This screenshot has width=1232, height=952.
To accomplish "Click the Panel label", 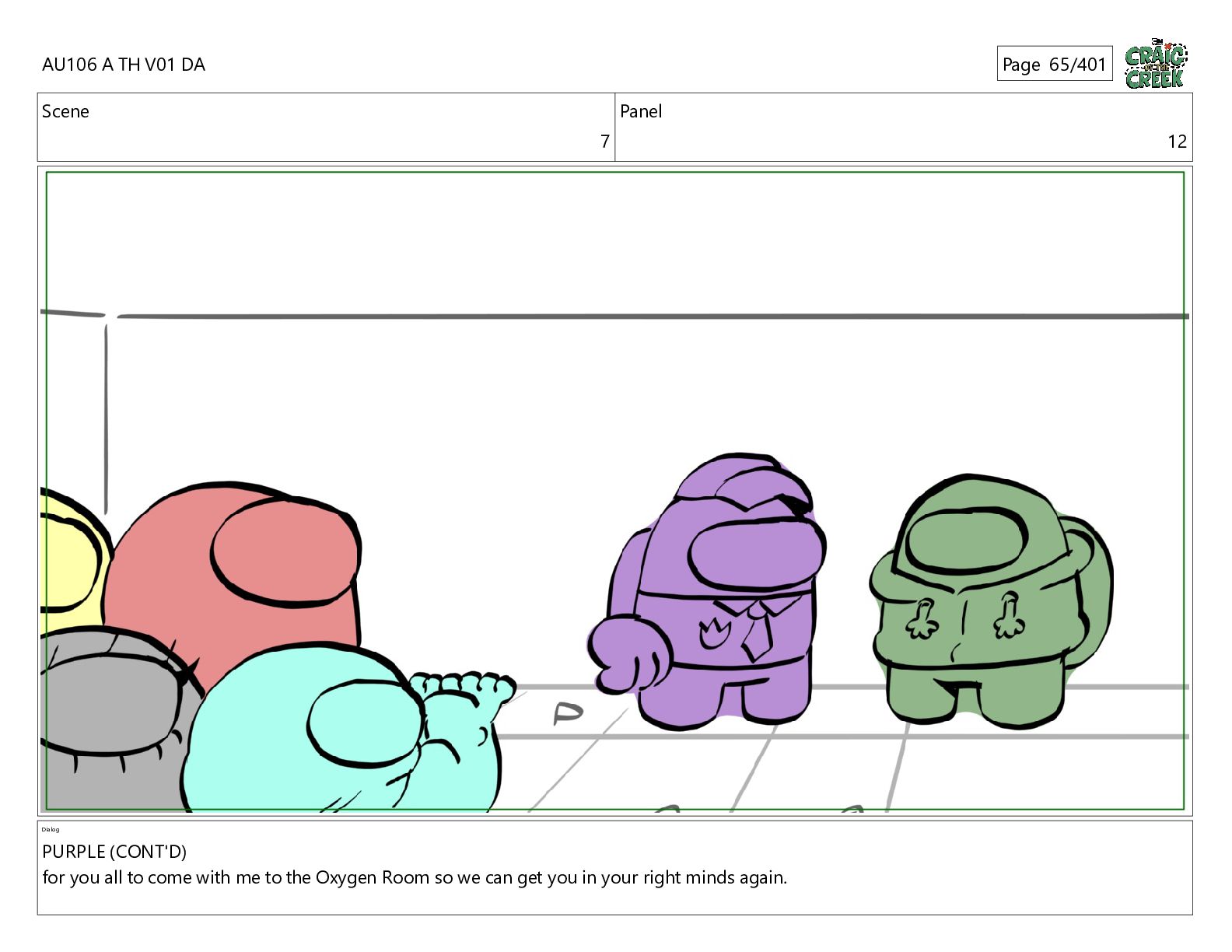I will tap(641, 111).
